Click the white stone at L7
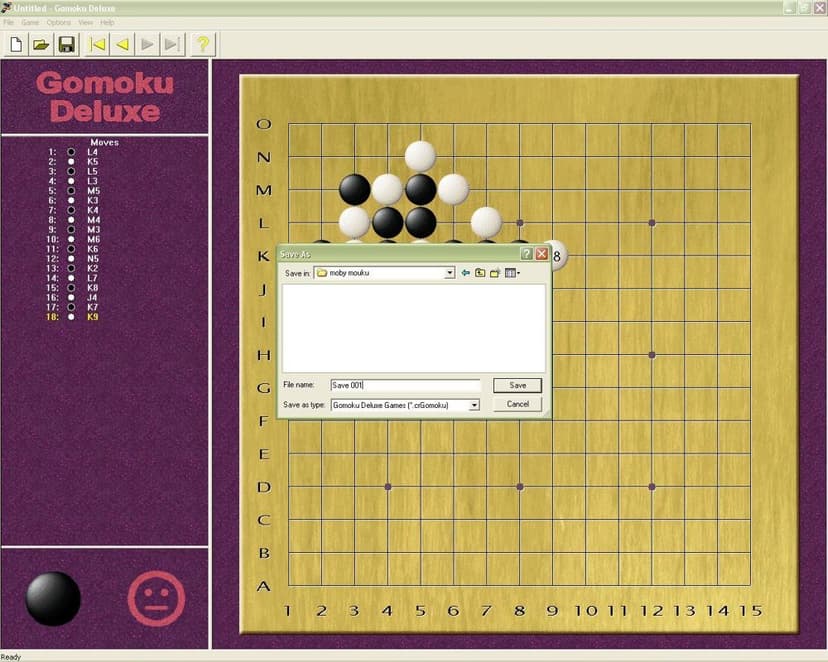The height and width of the screenshot is (662, 828). coord(486,222)
